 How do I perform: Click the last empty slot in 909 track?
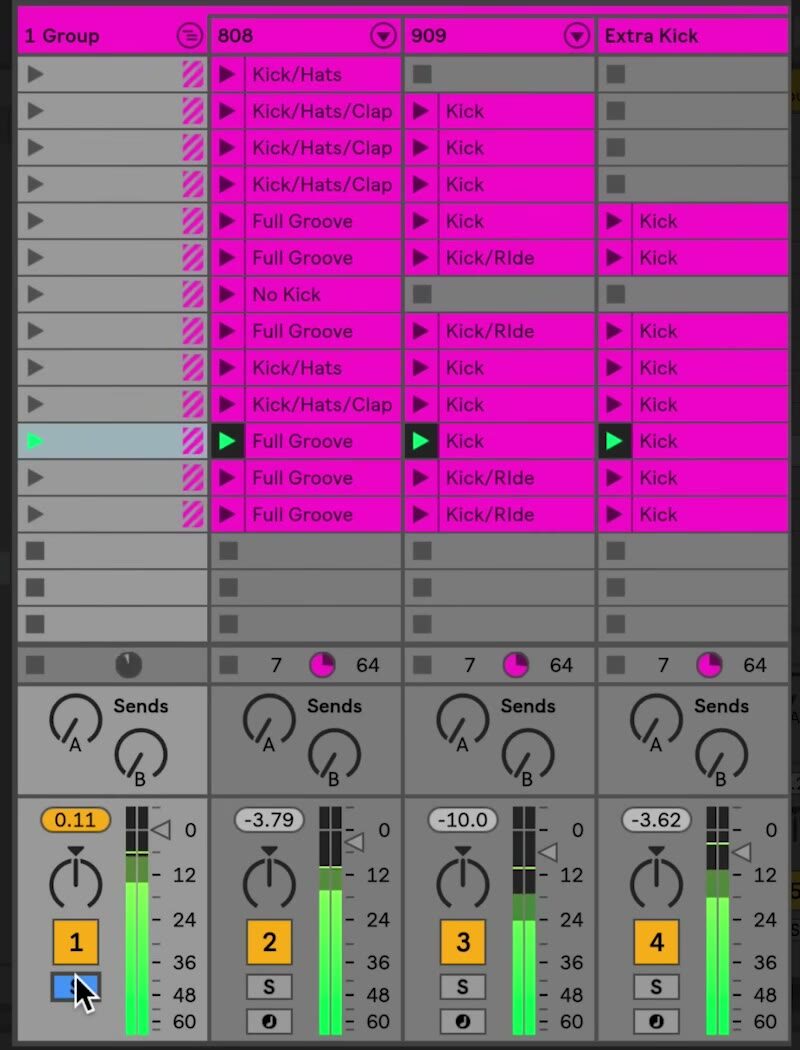[x=499, y=624]
